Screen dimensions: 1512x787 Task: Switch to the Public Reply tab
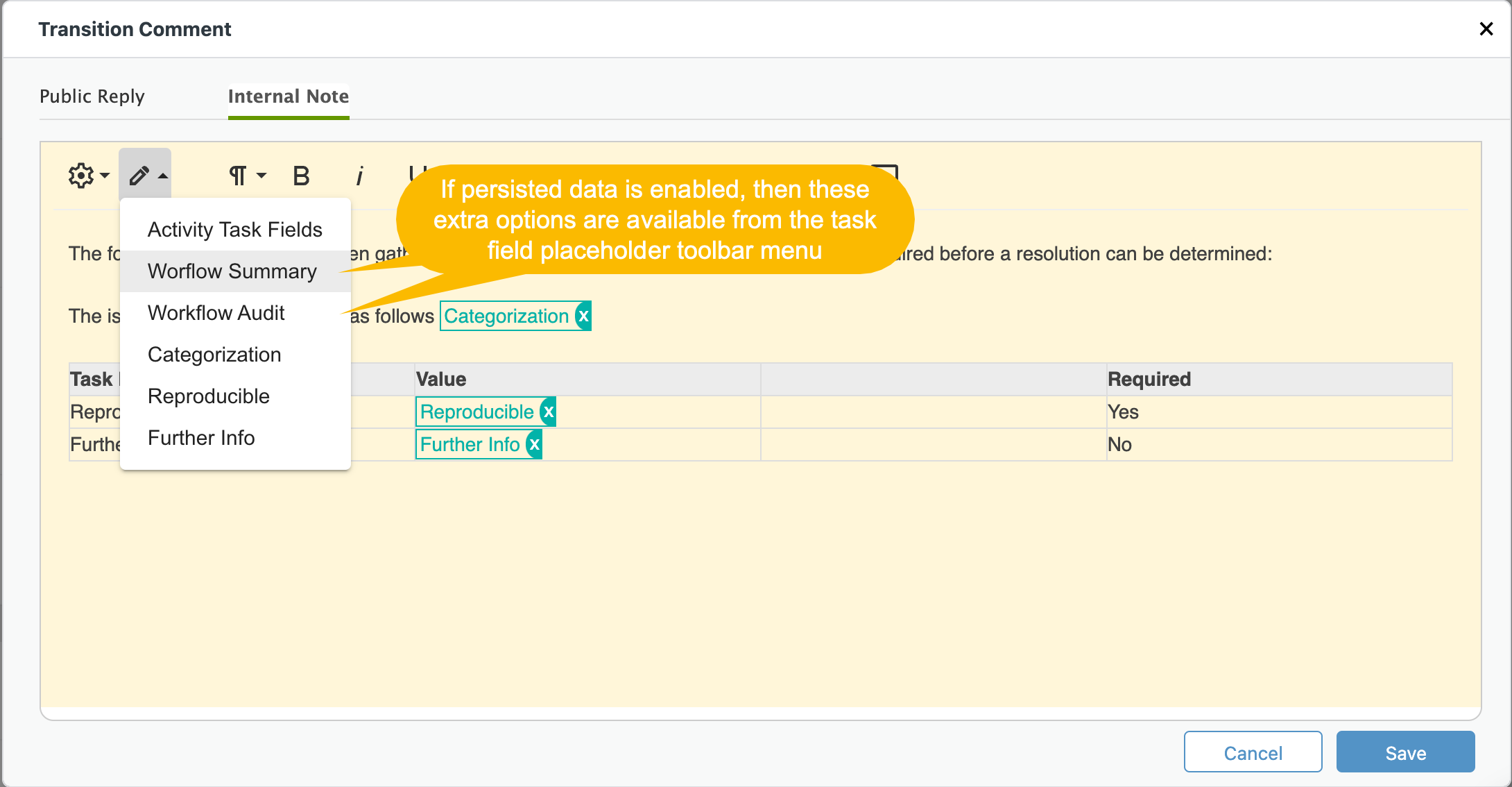click(92, 96)
